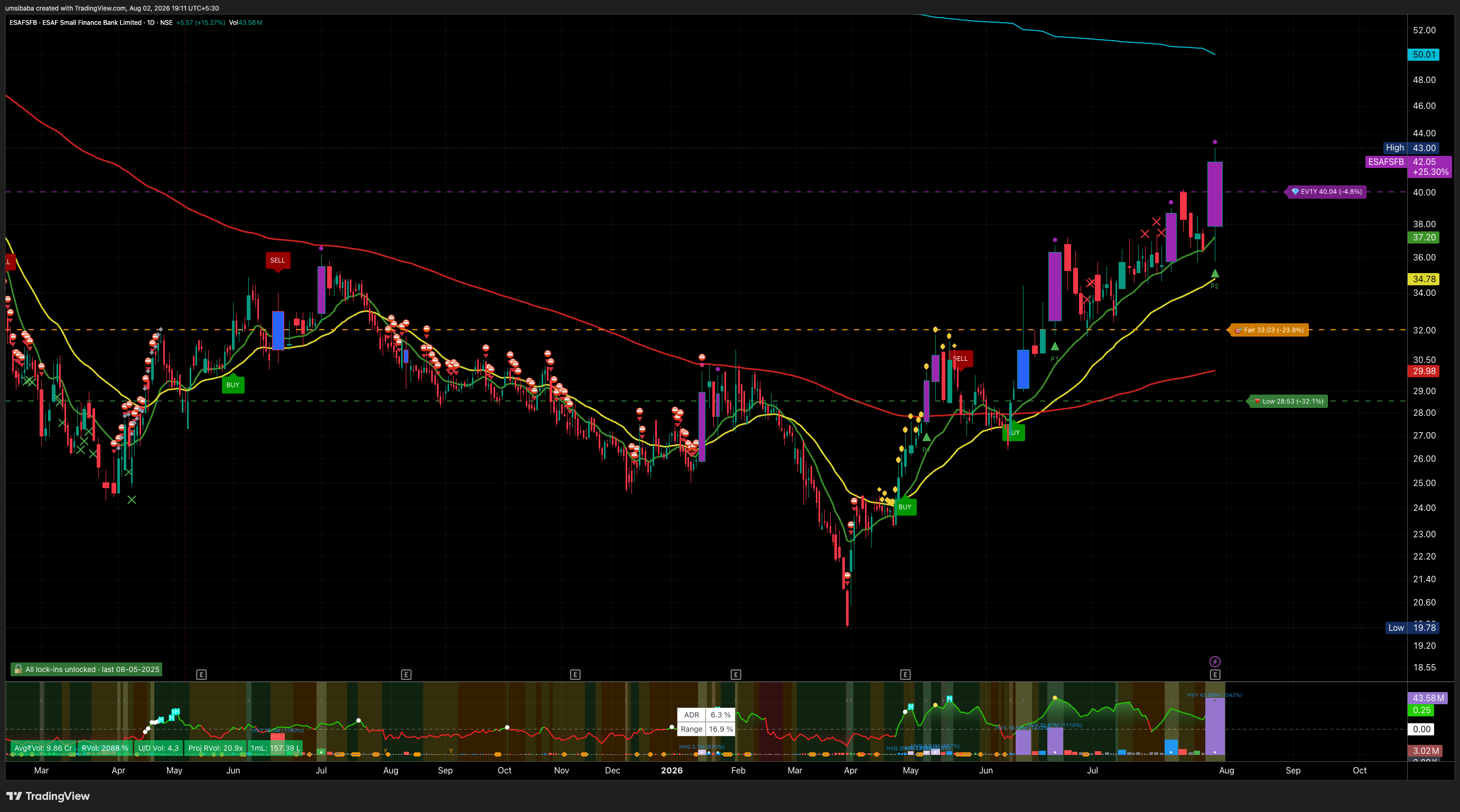
Task: Click the purple dot above the latest candle
Action: click(1215, 142)
